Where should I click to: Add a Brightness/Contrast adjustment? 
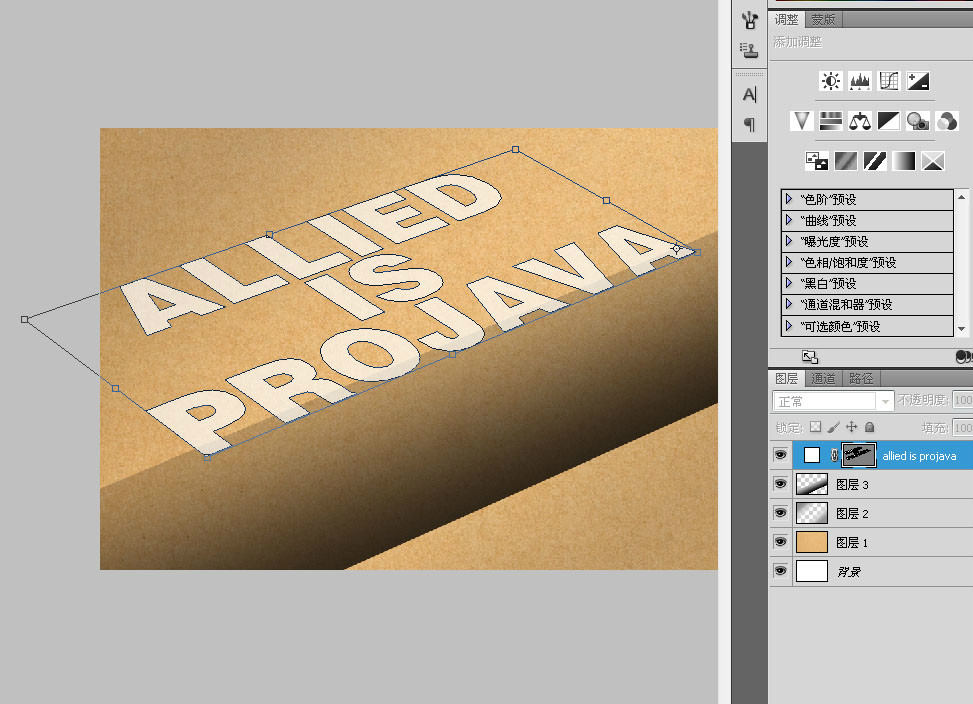(x=830, y=81)
